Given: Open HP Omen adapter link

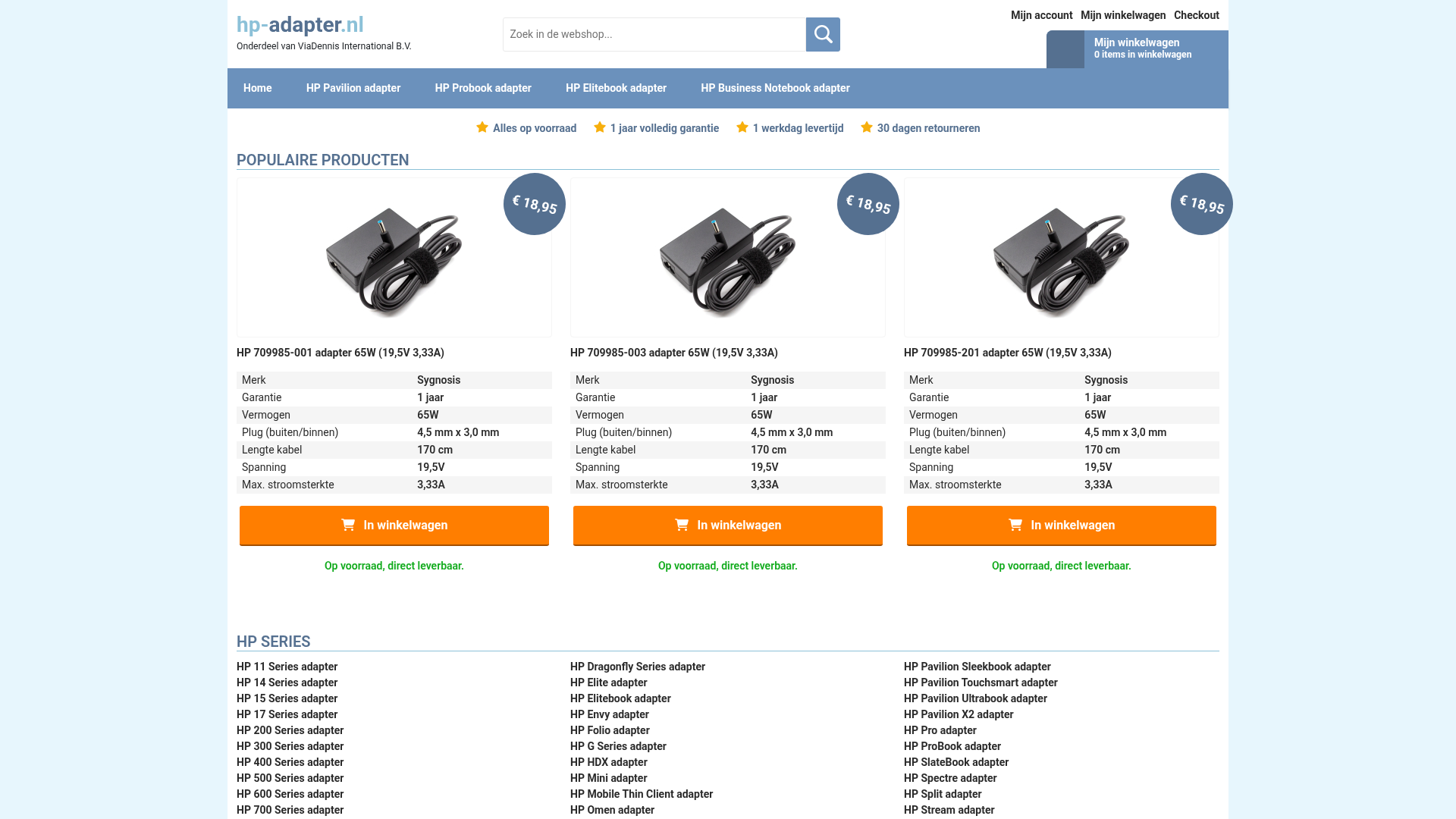Looking at the screenshot, I should tap(612, 810).
